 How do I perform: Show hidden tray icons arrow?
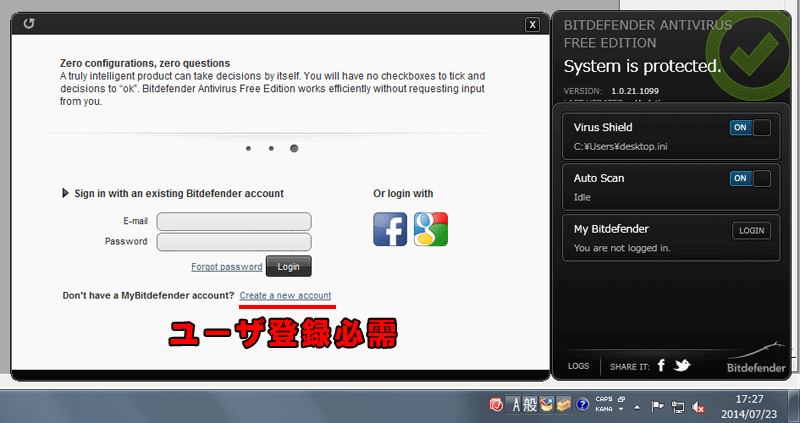coord(637,407)
